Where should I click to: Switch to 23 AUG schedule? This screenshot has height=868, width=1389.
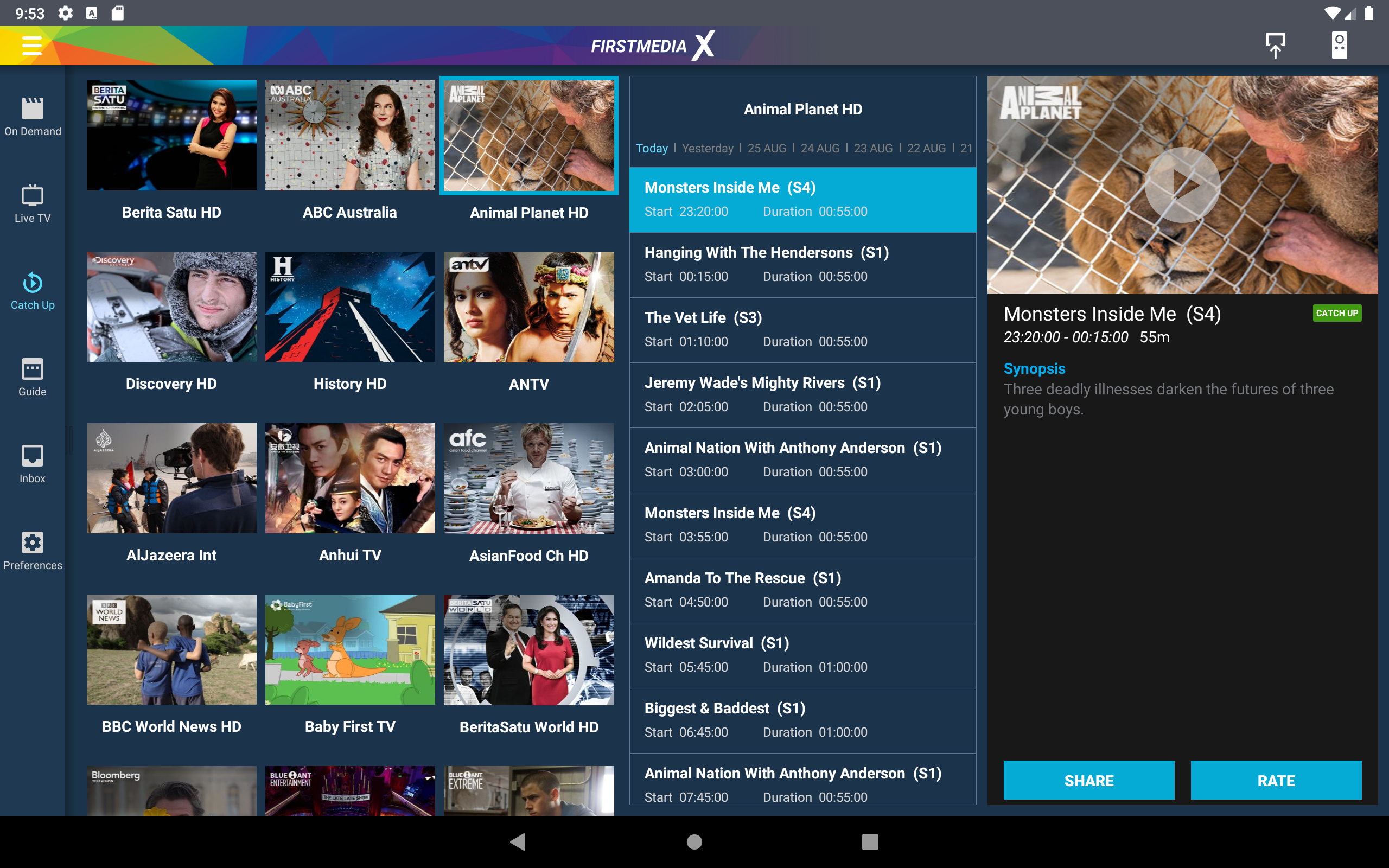[872, 148]
